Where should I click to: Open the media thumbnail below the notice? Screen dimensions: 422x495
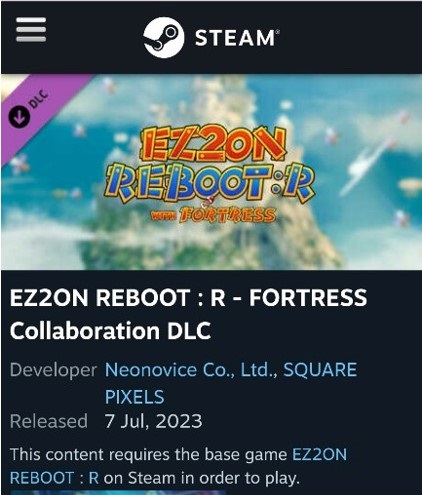(118, 492)
